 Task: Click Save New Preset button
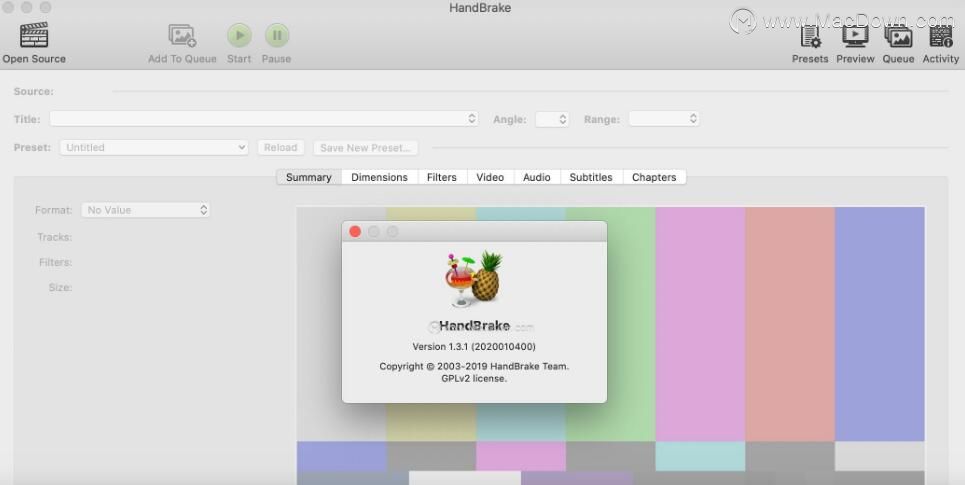click(366, 148)
